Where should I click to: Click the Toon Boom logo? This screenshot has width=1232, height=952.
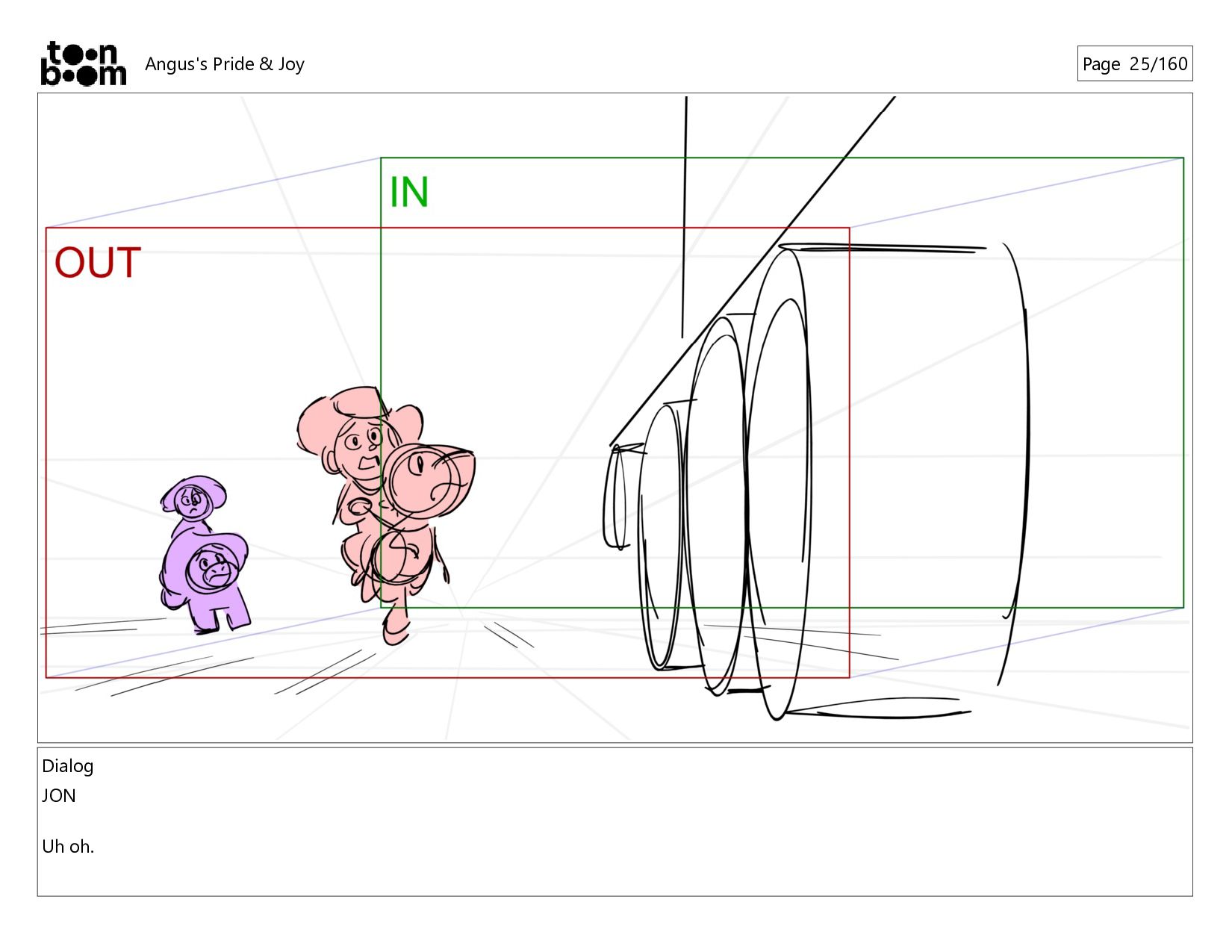[83, 63]
